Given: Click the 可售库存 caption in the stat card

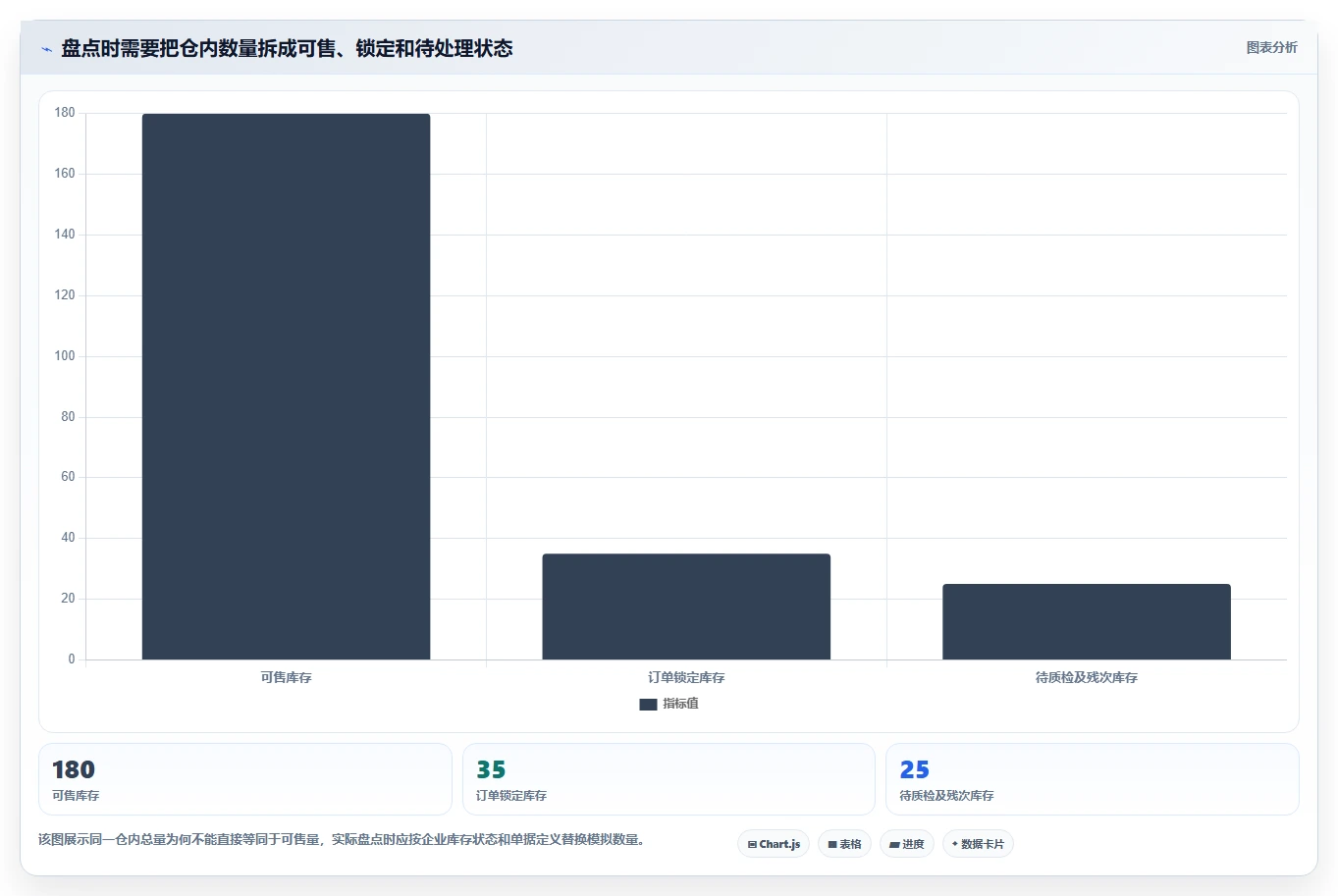Looking at the screenshot, I should (x=76, y=796).
